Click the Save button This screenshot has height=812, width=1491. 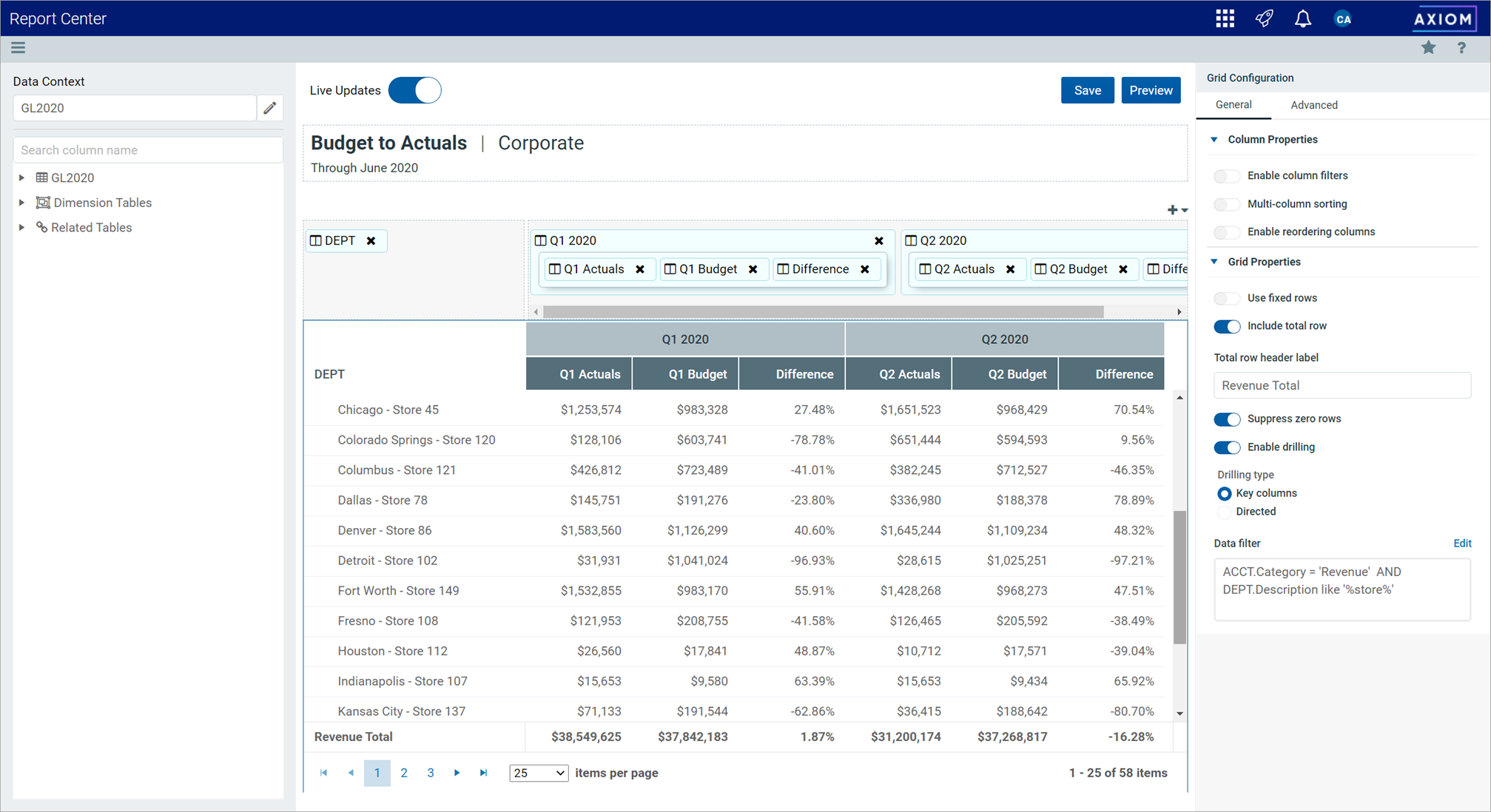tap(1087, 90)
